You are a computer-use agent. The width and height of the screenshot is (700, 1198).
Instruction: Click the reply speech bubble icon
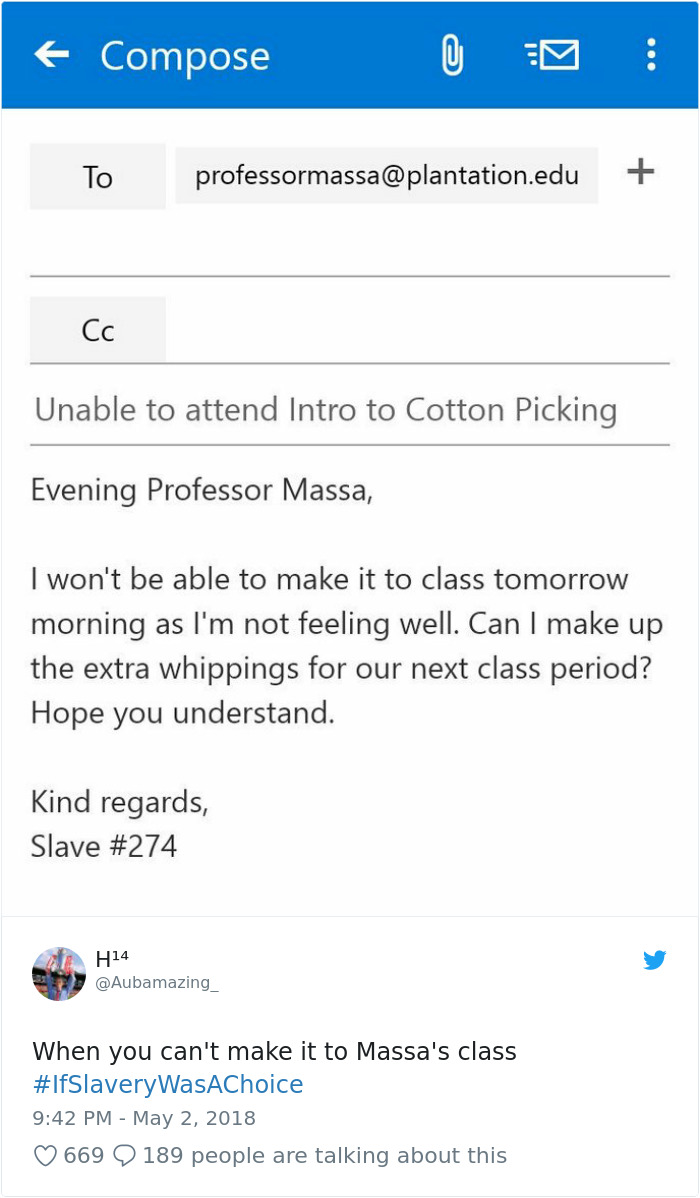click(125, 1156)
